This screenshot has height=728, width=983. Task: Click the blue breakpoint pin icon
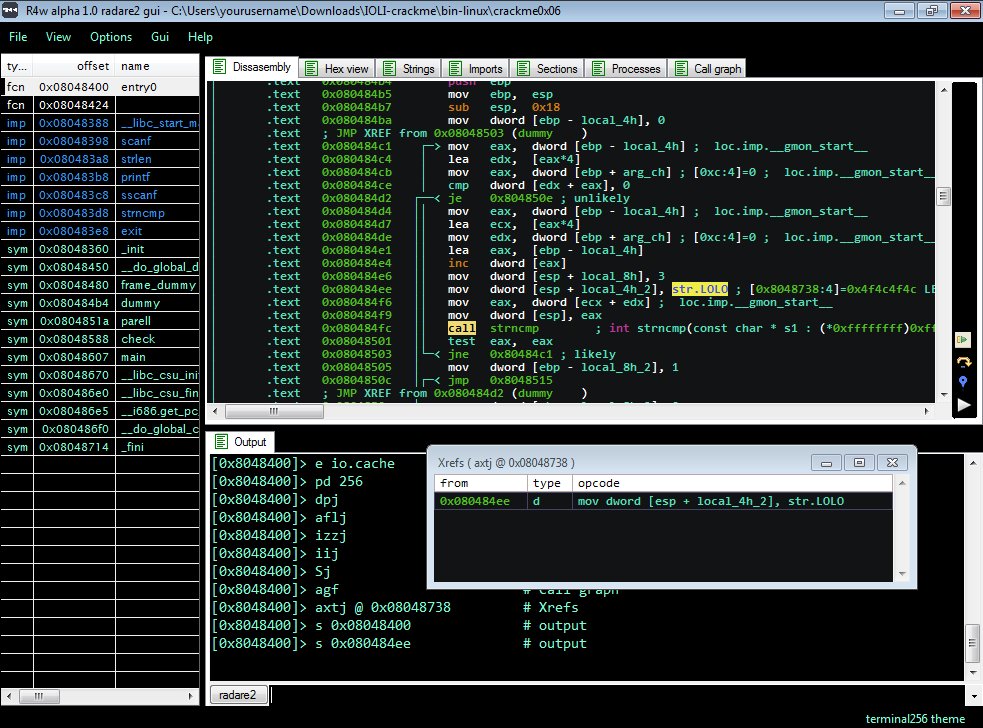(x=963, y=381)
